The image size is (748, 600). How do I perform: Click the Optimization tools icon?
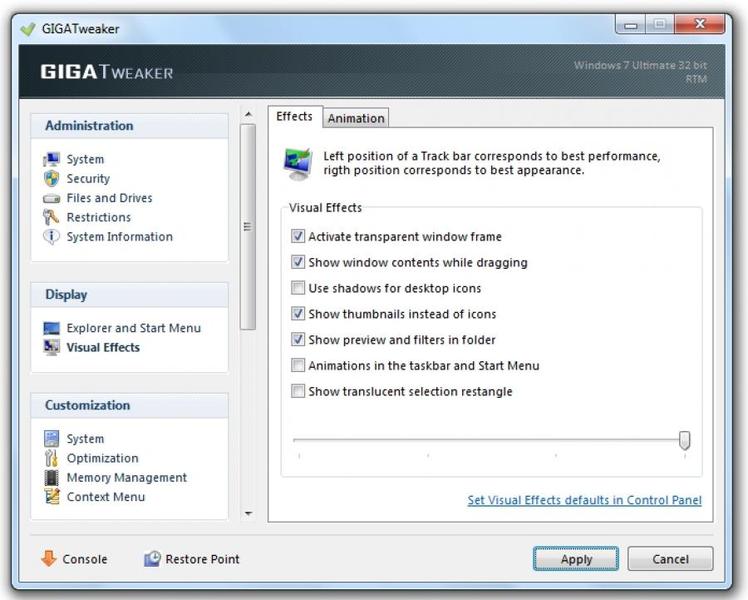point(52,458)
